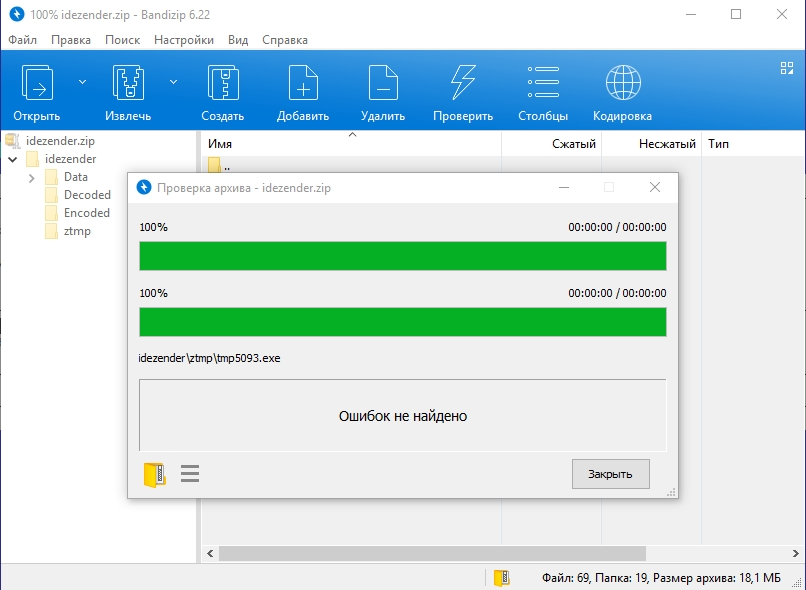Sort by the Имя column header
The width and height of the screenshot is (806, 590).
tap(352, 144)
